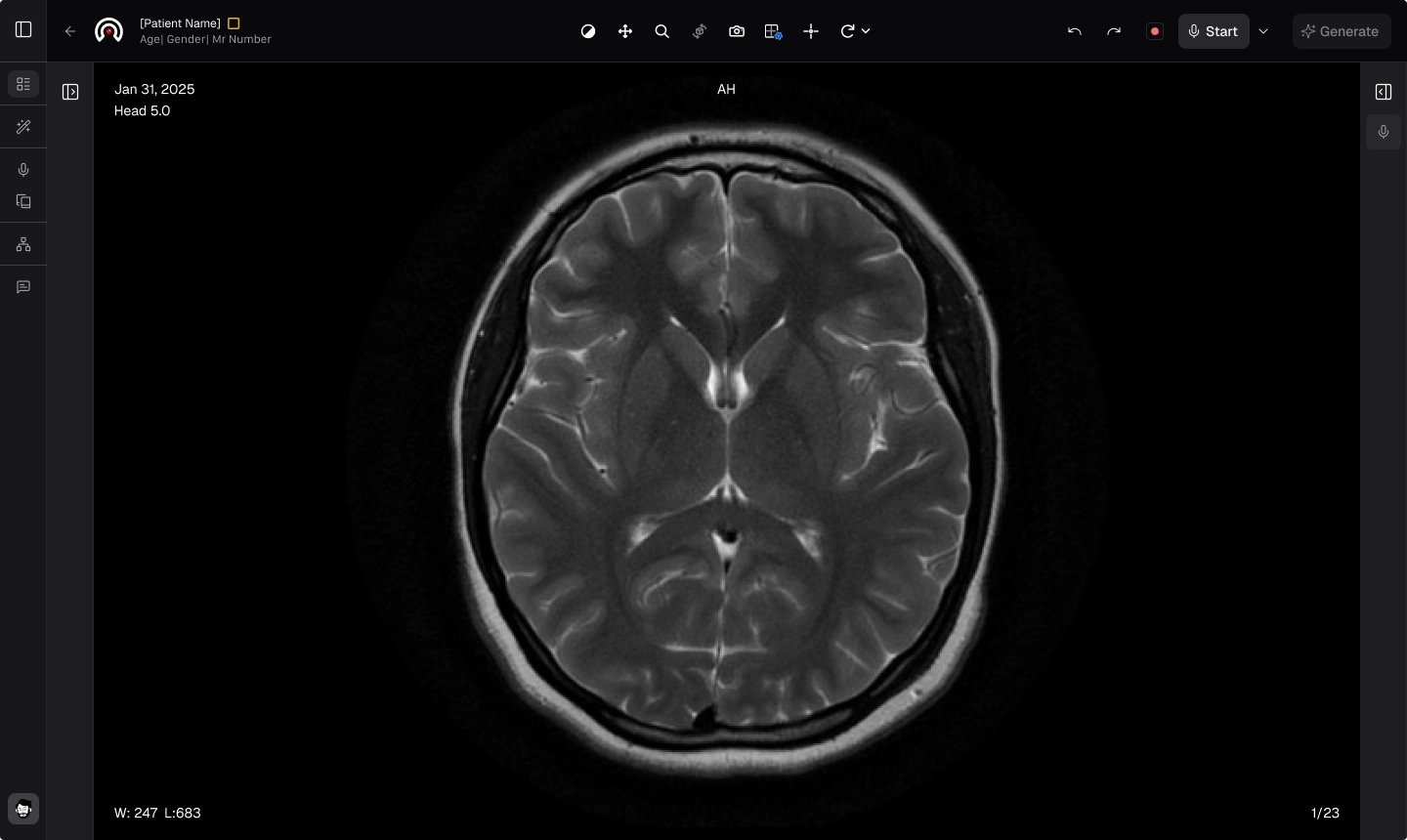The image size is (1407, 840).
Task: Open the magic wand AI tool
Action: tap(23, 127)
